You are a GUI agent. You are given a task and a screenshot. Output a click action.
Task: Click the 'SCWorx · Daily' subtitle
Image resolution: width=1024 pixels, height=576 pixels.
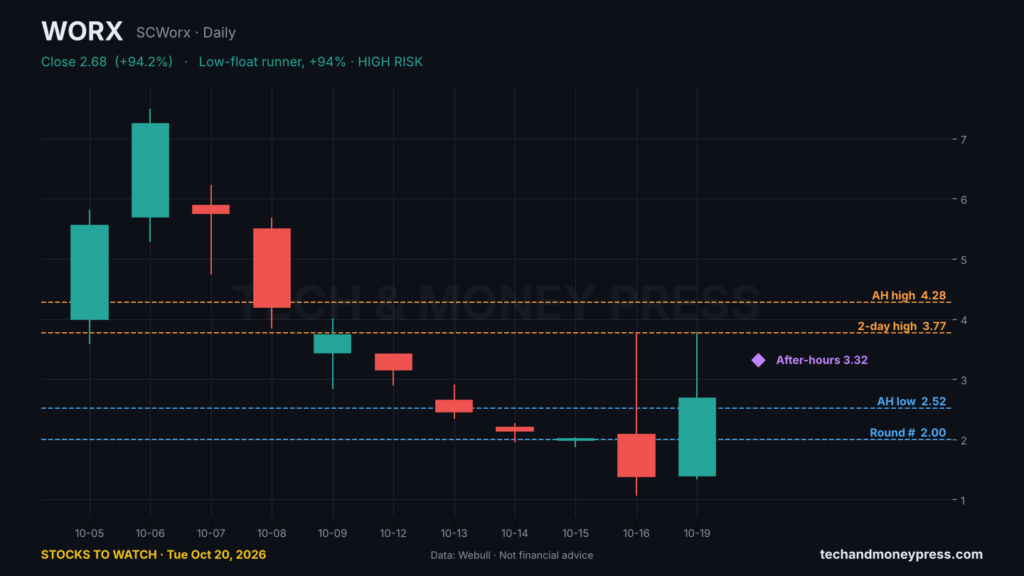click(x=185, y=33)
